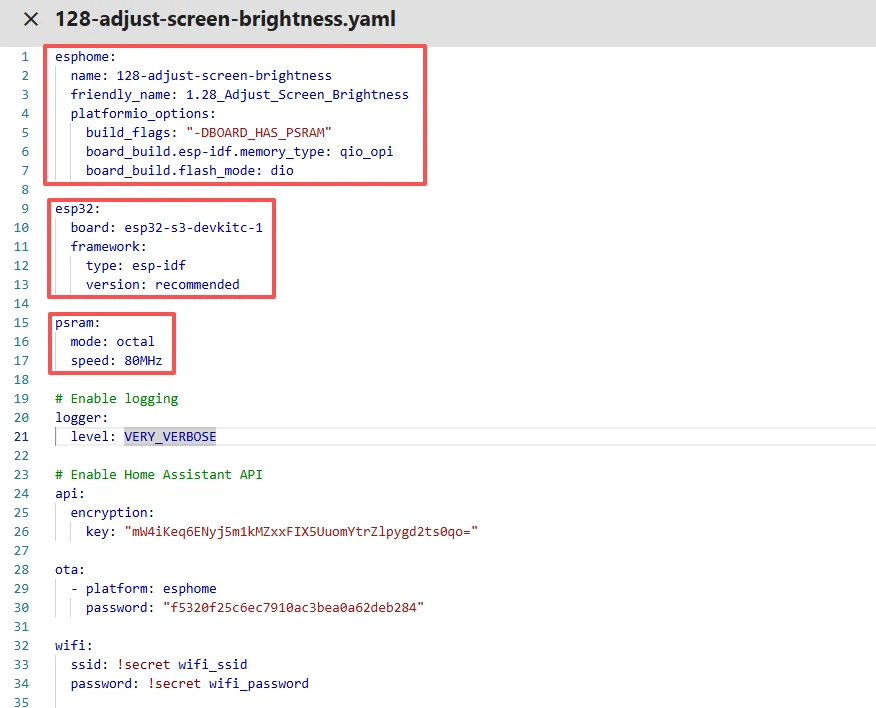Screen dimensions: 876x708
Task: Click the board value esp32-s3-devkitc-1
Action: click(x=194, y=228)
